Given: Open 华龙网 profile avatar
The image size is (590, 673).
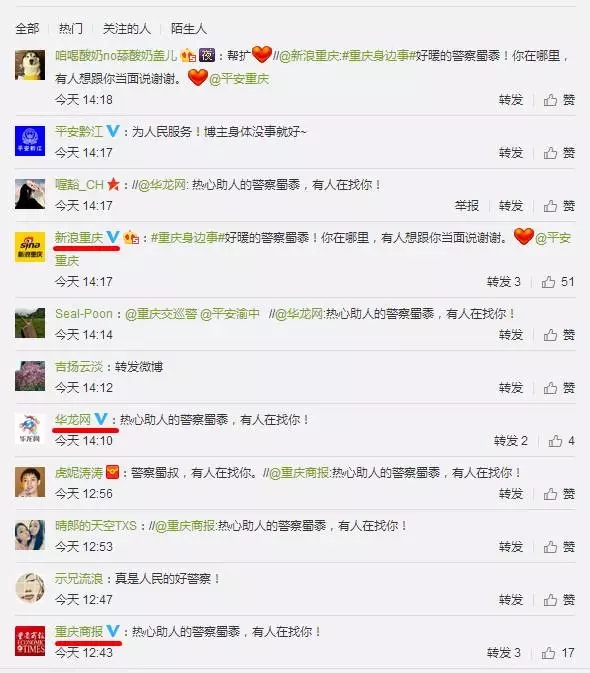Looking at the screenshot, I should coord(30,428).
